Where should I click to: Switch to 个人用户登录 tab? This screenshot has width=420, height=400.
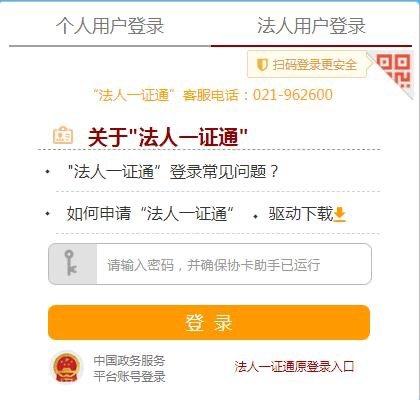[x=110, y=26]
